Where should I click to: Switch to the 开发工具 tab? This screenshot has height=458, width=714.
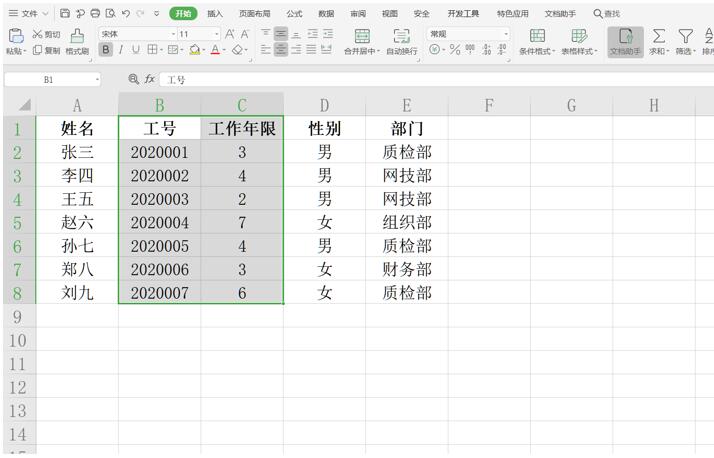pyautogui.click(x=463, y=14)
